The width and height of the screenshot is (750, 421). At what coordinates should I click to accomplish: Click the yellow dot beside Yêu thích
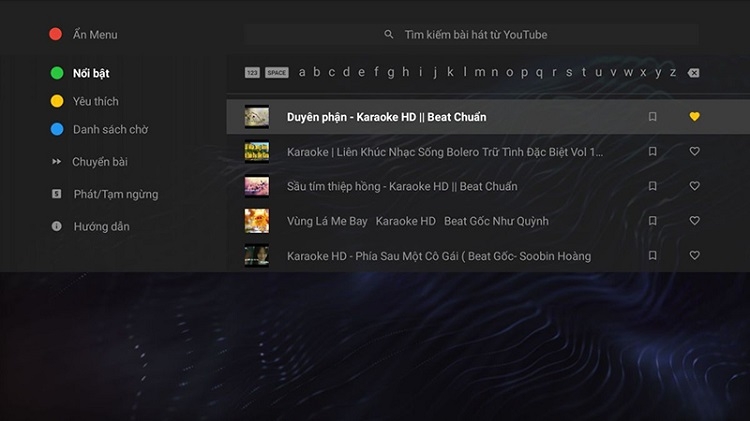point(57,101)
